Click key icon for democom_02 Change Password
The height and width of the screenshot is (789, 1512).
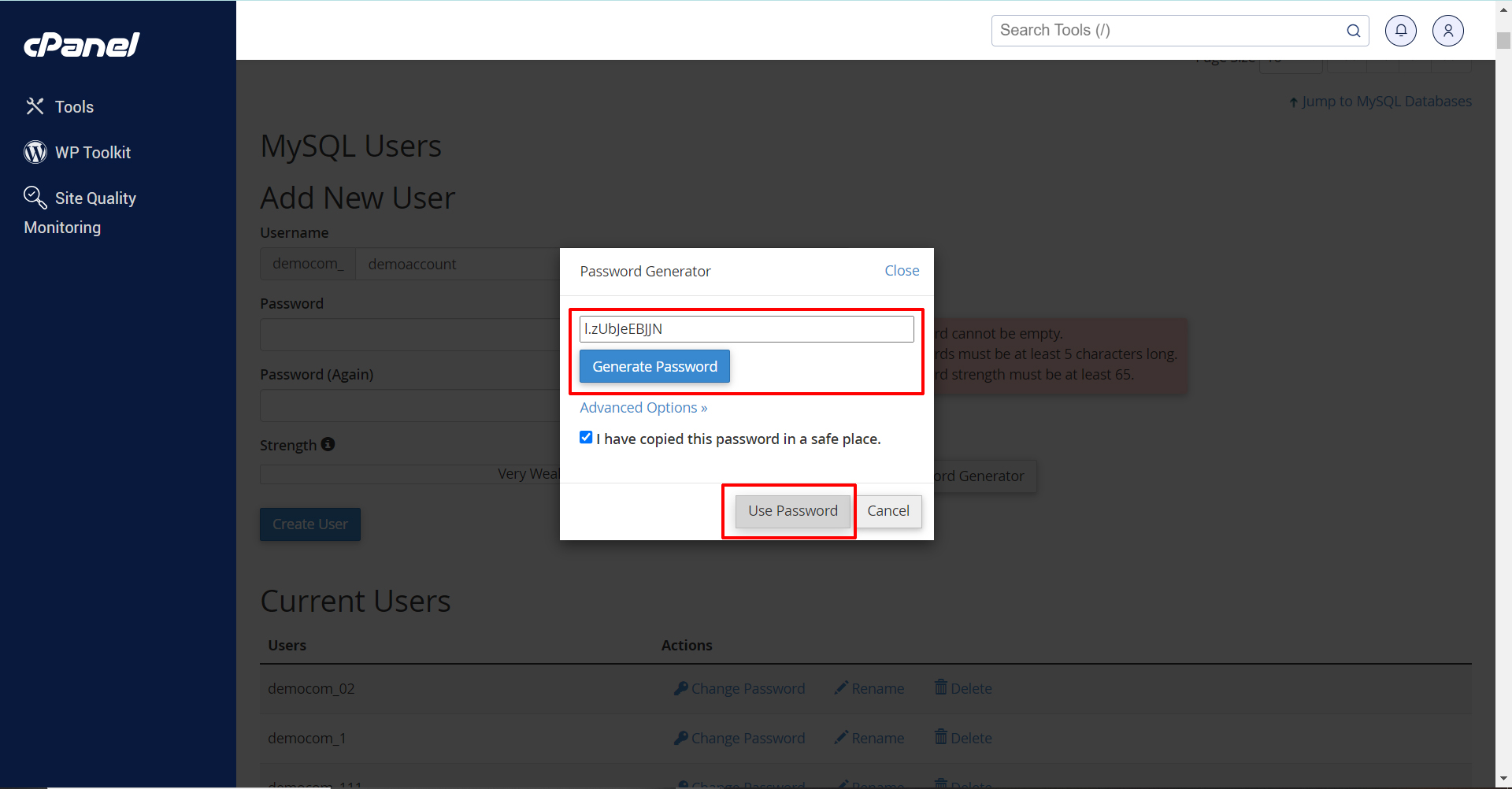coord(680,688)
